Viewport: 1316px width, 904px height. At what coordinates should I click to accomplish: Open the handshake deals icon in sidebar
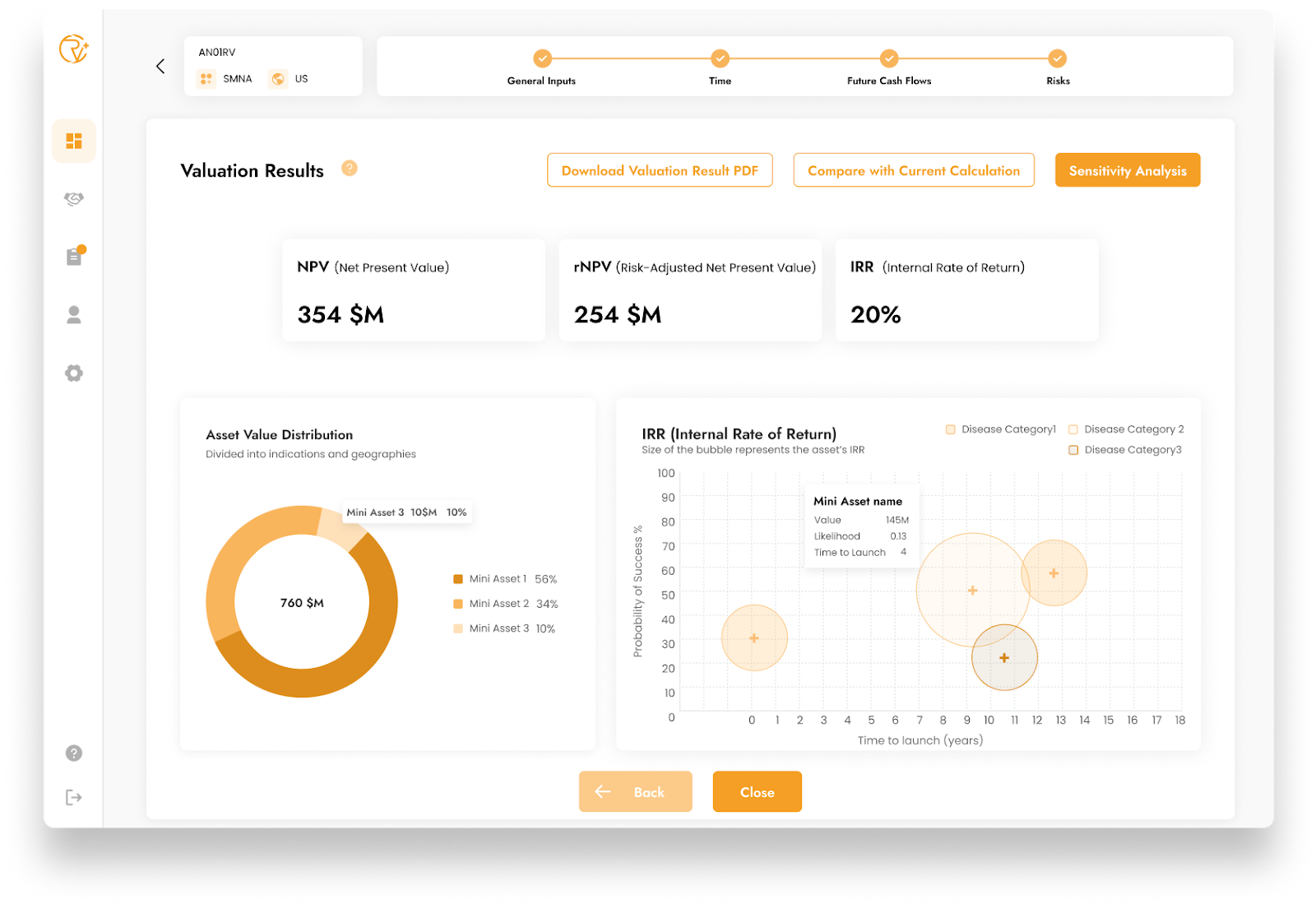tap(74, 199)
